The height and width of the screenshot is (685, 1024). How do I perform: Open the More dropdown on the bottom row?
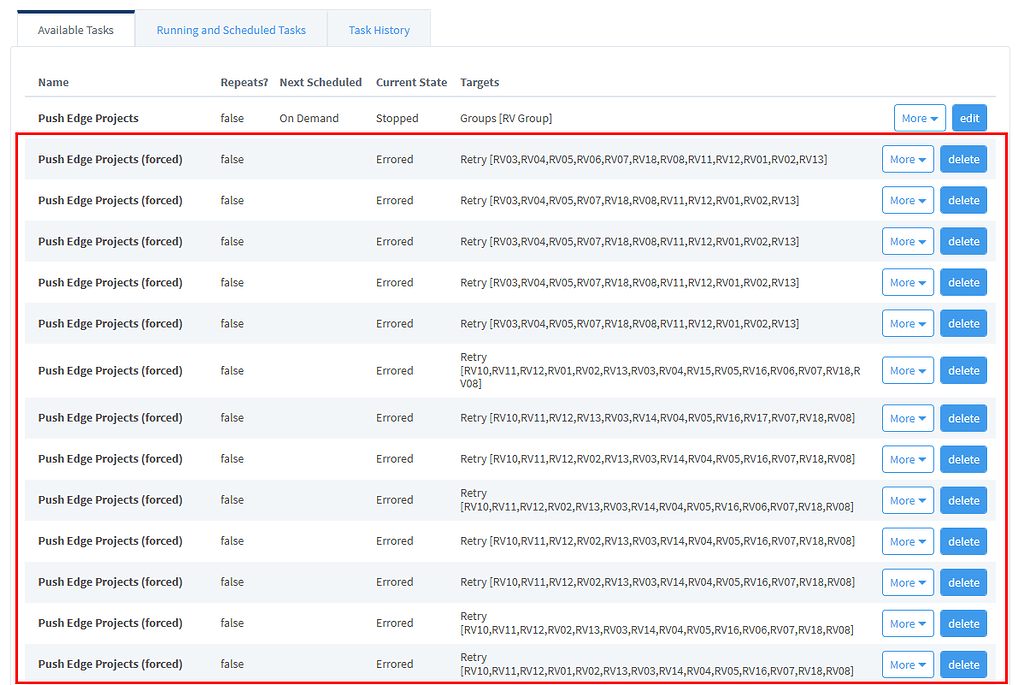[907, 664]
